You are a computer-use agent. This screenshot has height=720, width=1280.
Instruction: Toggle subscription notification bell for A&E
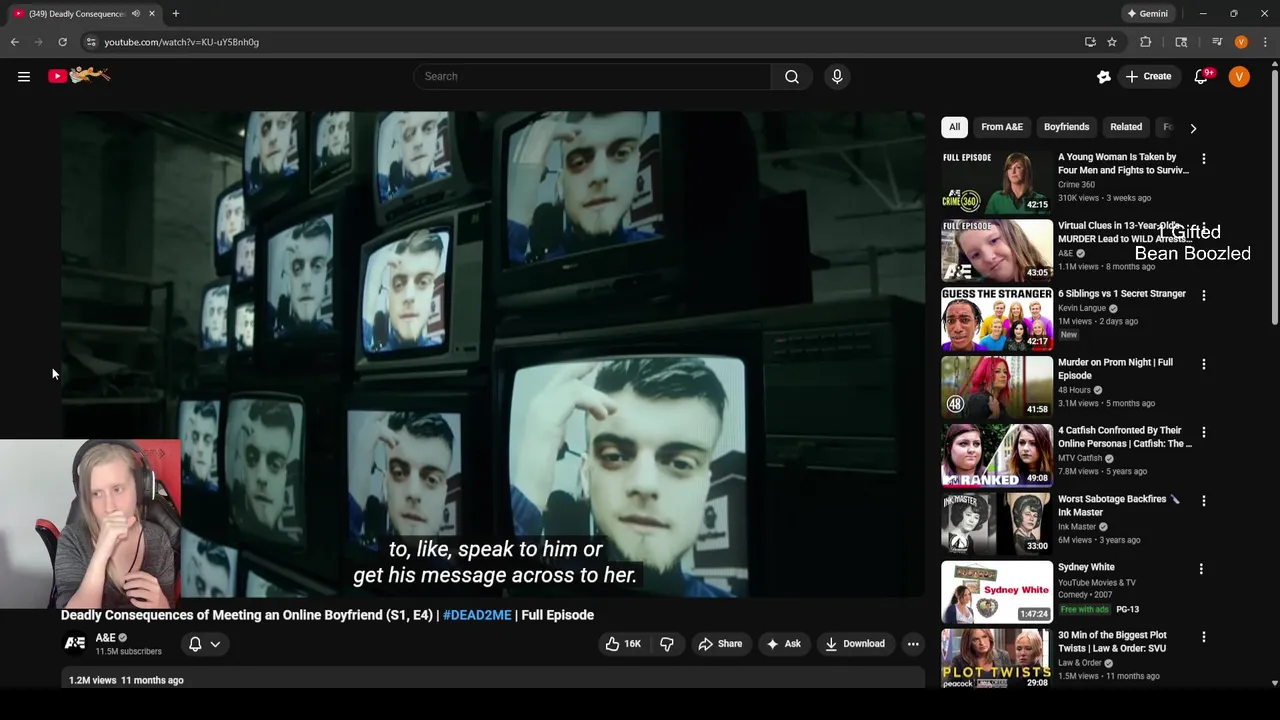(x=204, y=644)
